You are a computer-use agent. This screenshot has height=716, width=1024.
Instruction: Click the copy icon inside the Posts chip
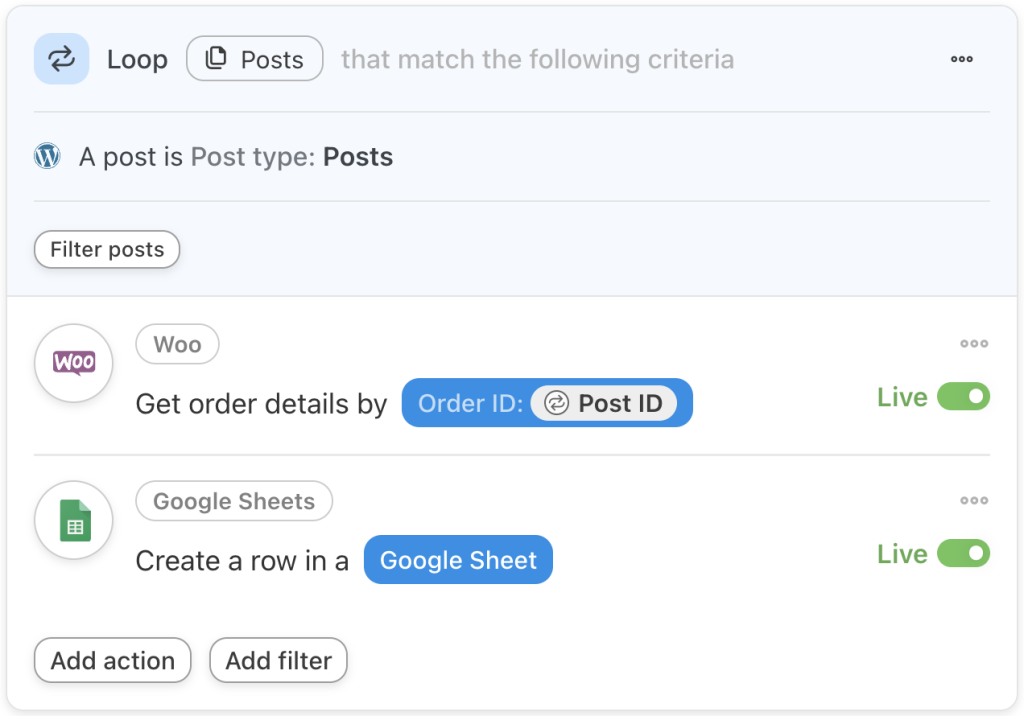[x=215, y=58]
